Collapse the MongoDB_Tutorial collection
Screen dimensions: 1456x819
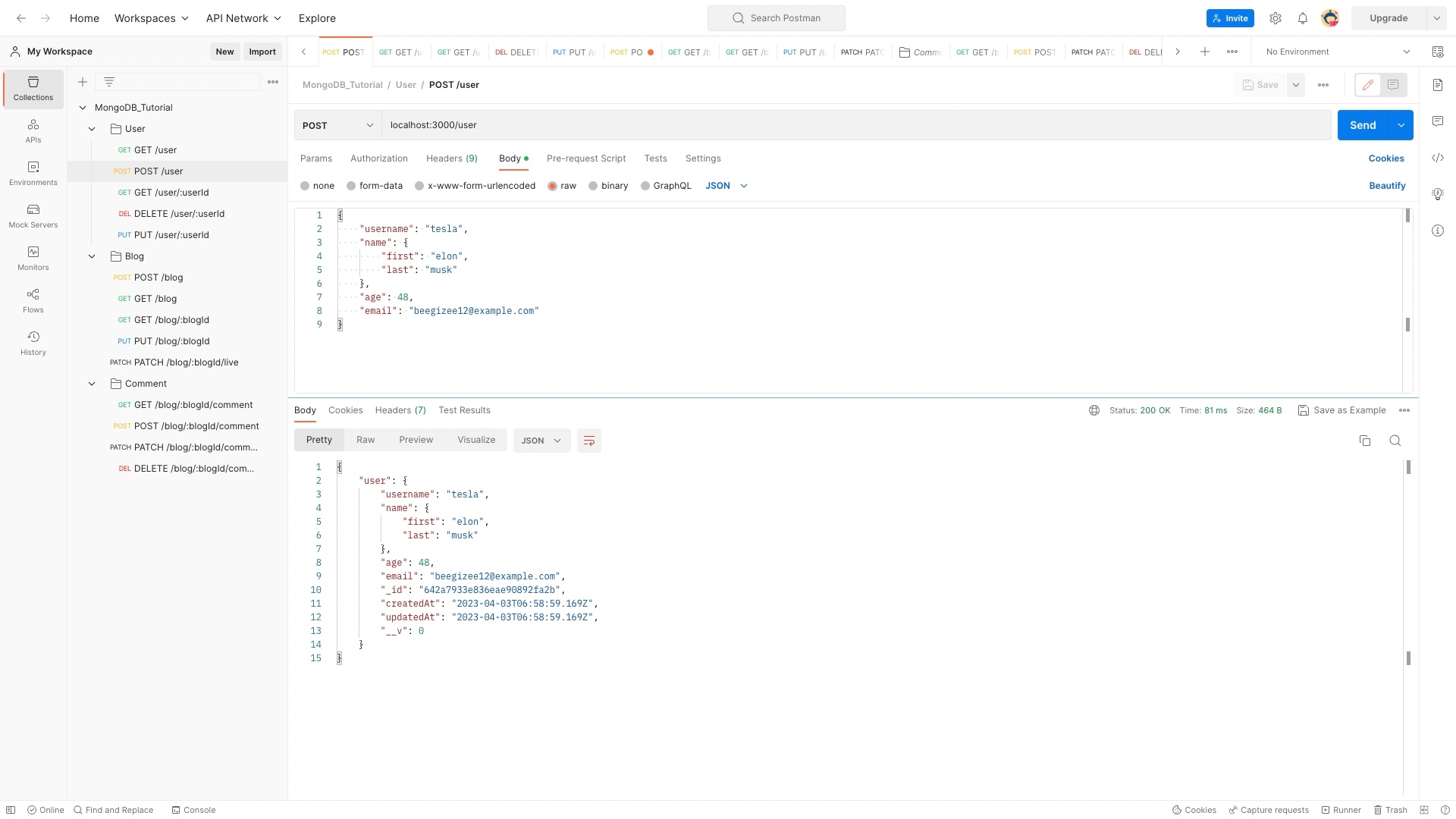[83, 108]
